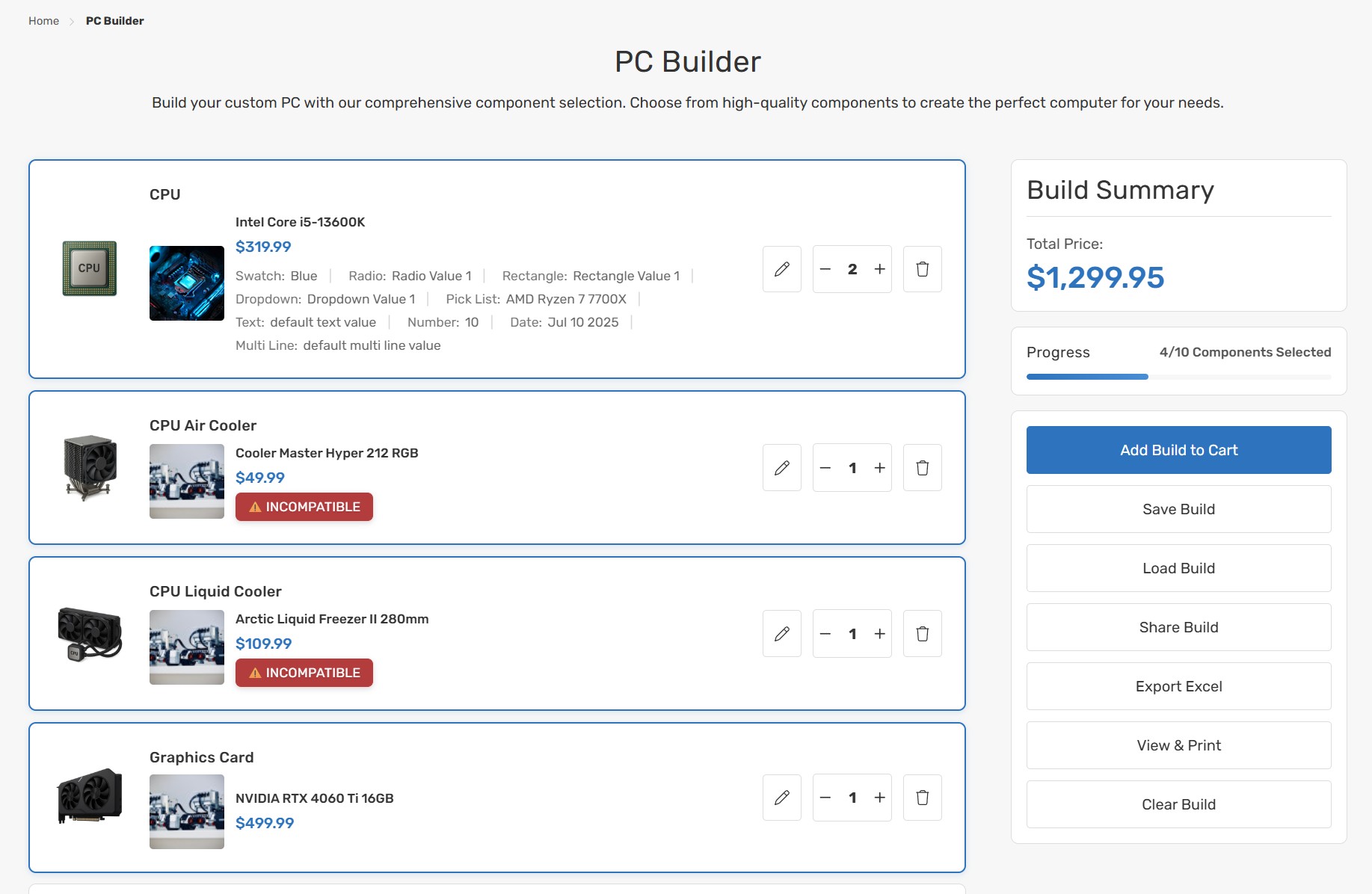This screenshot has height=894, width=1372.
Task: Click 'Multi Line: default multi line value' text
Action: 338,345
